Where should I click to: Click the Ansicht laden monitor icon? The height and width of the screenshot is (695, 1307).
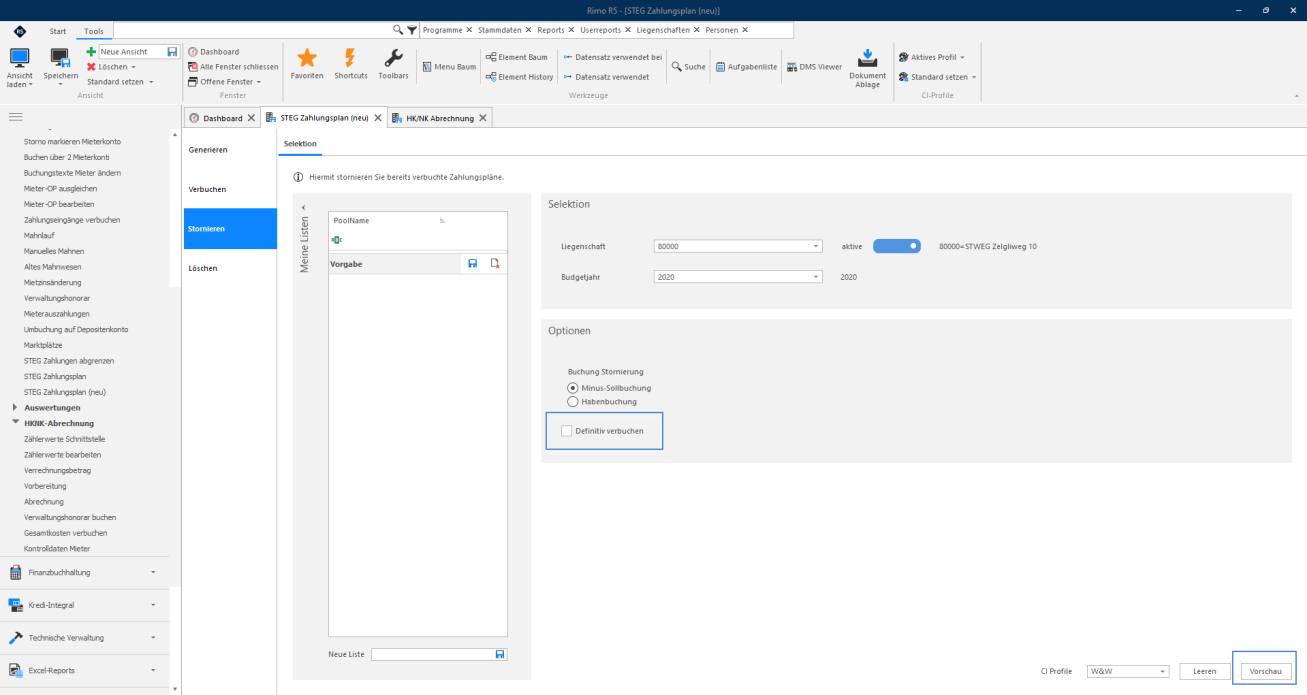pos(20,58)
